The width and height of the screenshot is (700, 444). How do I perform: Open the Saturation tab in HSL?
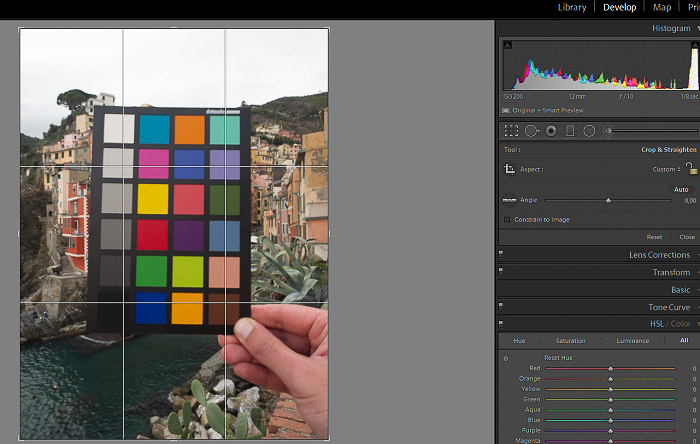tap(571, 340)
